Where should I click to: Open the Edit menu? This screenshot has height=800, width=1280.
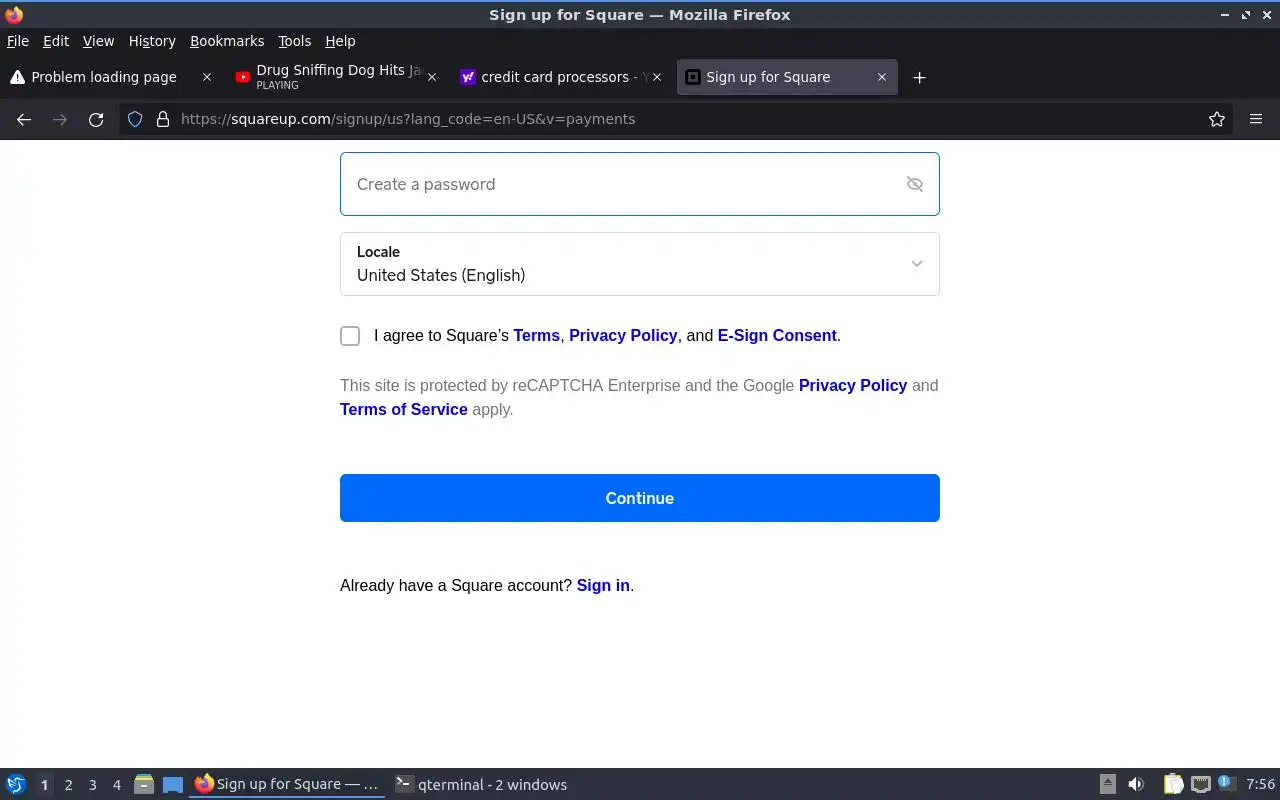coord(56,41)
